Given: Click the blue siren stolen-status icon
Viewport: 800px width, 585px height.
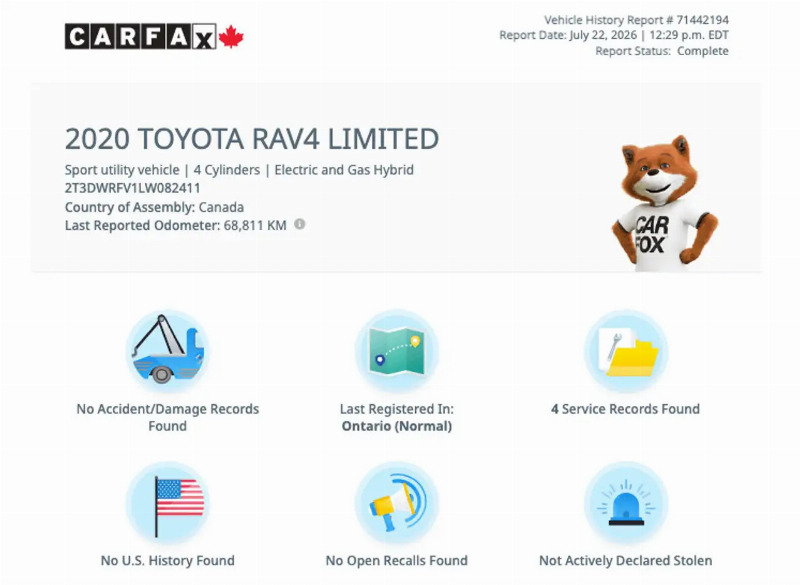Looking at the screenshot, I should (x=626, y=502).
